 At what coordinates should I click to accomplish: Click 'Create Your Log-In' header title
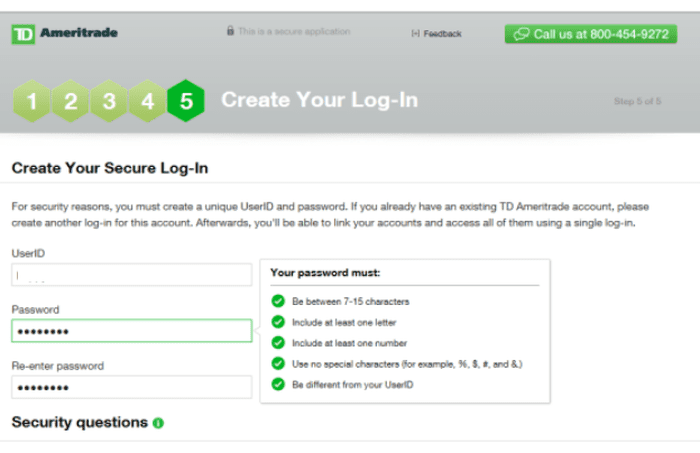point(320,100)
